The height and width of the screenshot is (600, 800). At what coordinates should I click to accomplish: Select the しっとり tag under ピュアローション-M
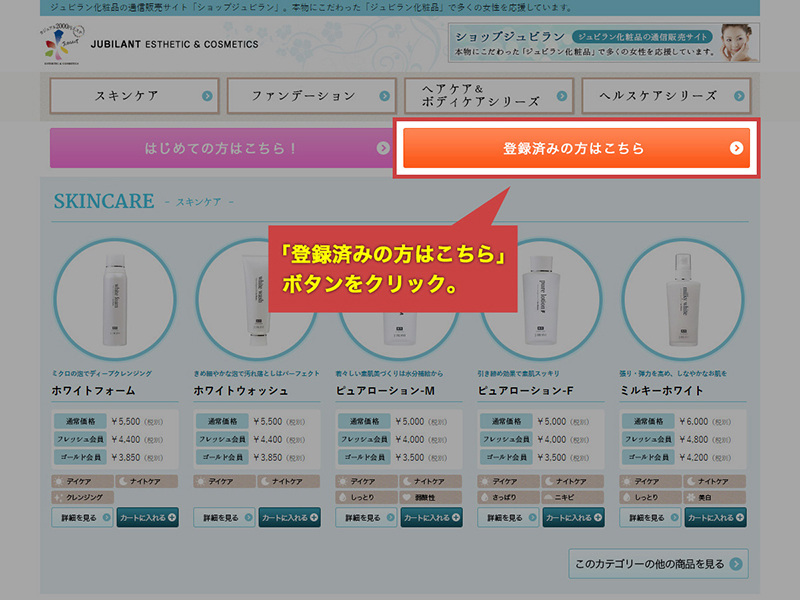click(x=366, y=497)
